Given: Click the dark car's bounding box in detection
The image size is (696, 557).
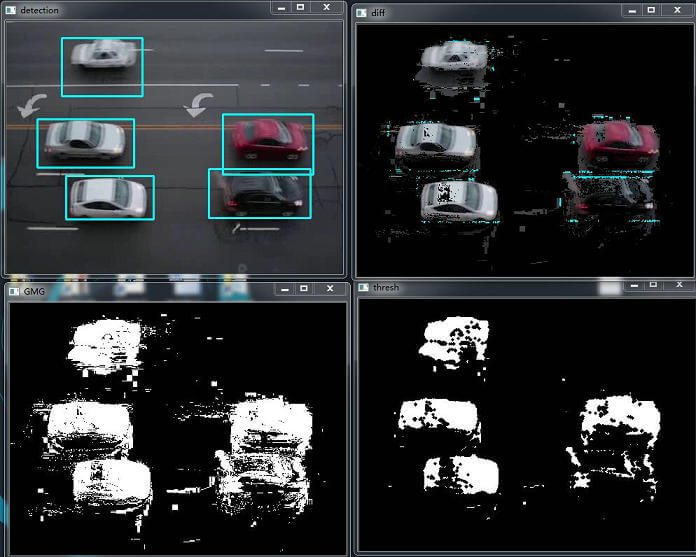Looking at the screenshot, I should [x=259, y=194].
